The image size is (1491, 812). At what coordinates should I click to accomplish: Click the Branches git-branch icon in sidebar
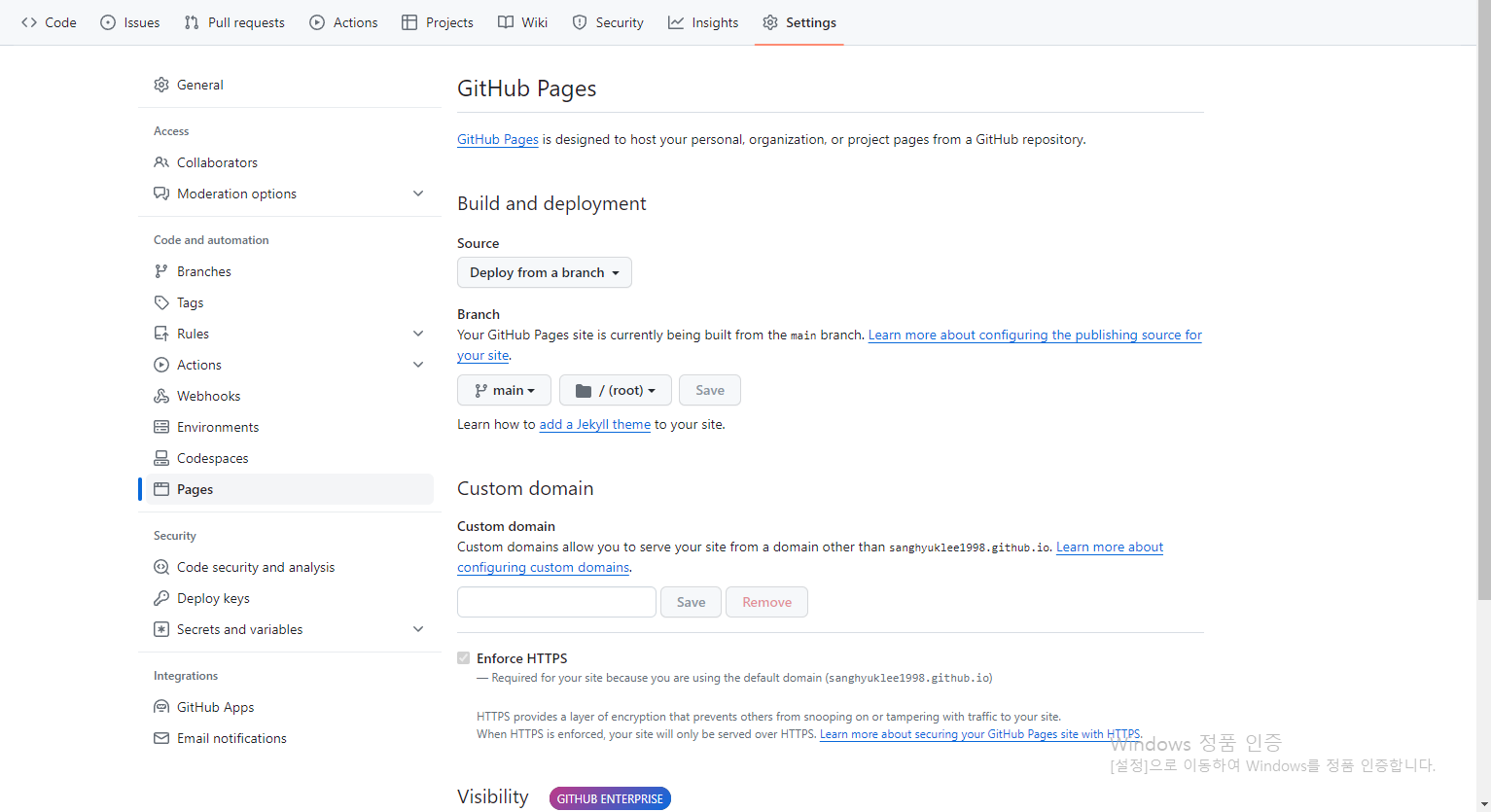click(x=161, y=271)
